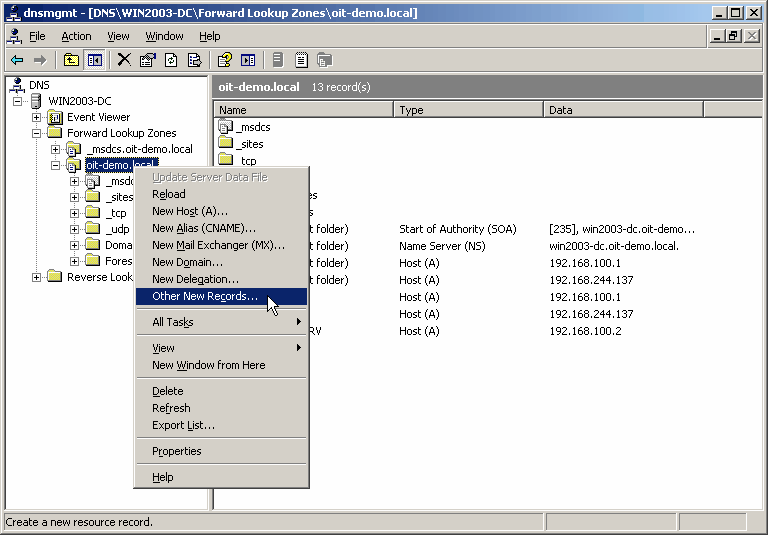
Task: Choose New Host (A) in context menu
Action: (190, 211)
